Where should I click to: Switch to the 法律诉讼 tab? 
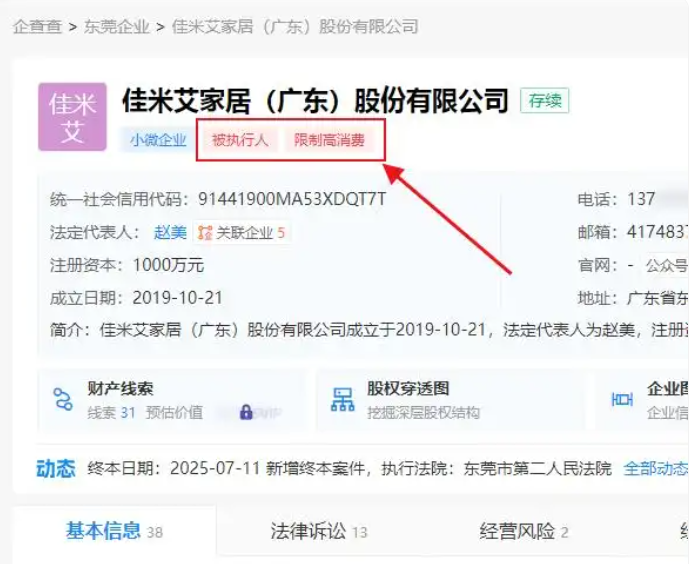[309, 532]
